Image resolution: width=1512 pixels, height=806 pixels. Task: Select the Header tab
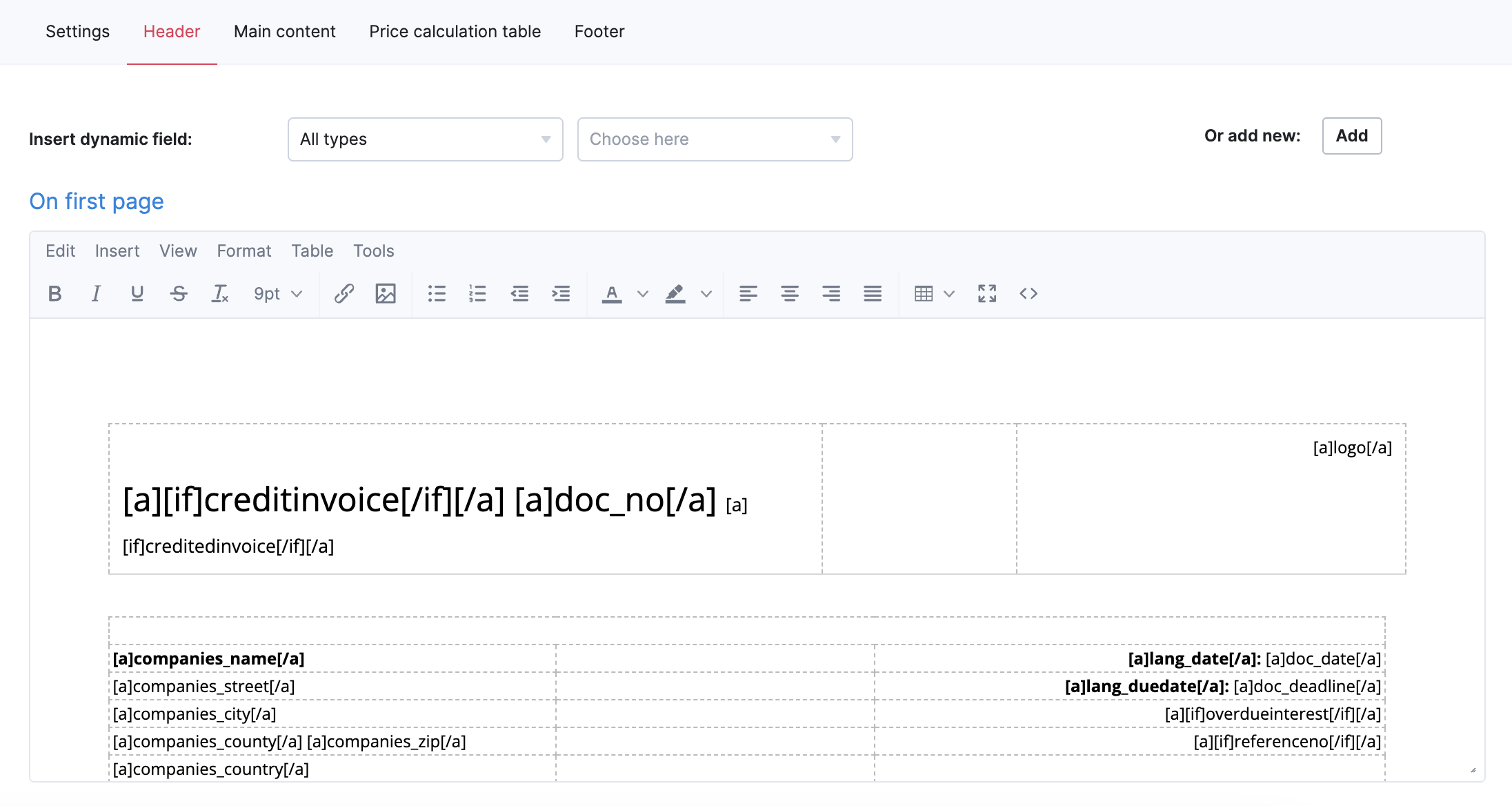coord(172,32)
